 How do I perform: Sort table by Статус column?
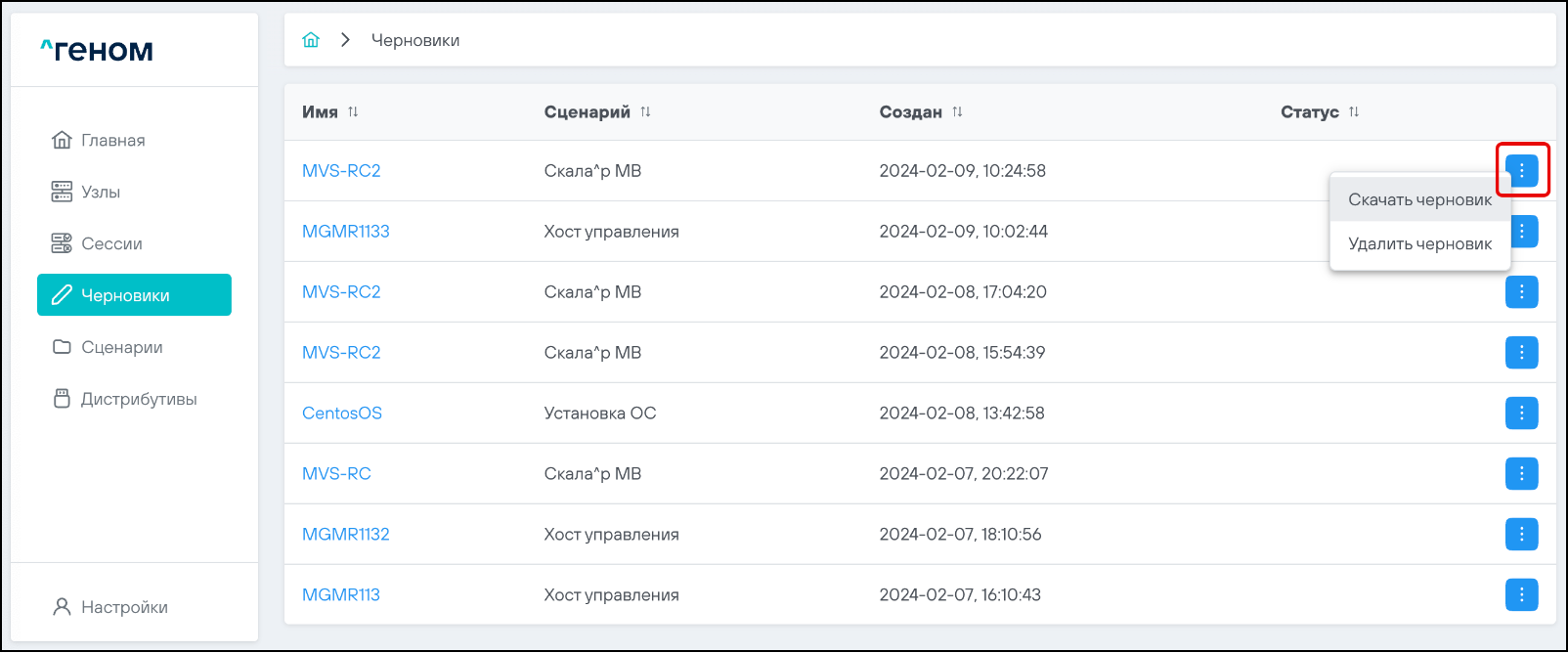tap(1354, 112)
